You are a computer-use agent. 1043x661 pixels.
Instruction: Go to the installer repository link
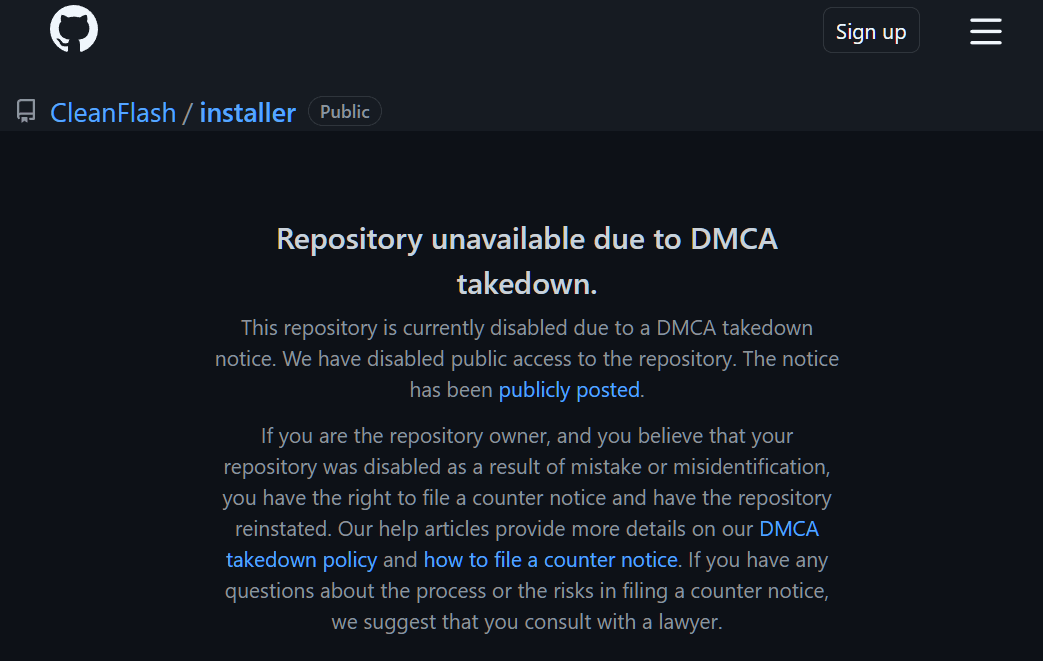[247, 112]
